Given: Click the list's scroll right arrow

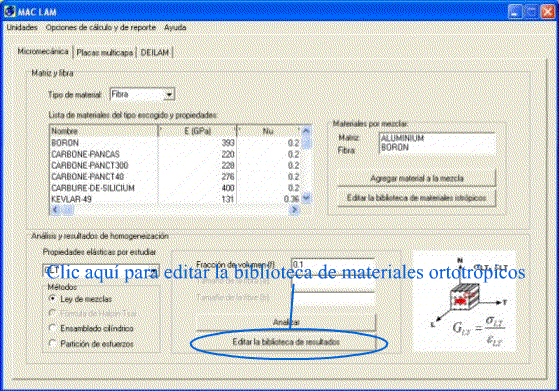Looking at the screenshot, I should [294, 210].
